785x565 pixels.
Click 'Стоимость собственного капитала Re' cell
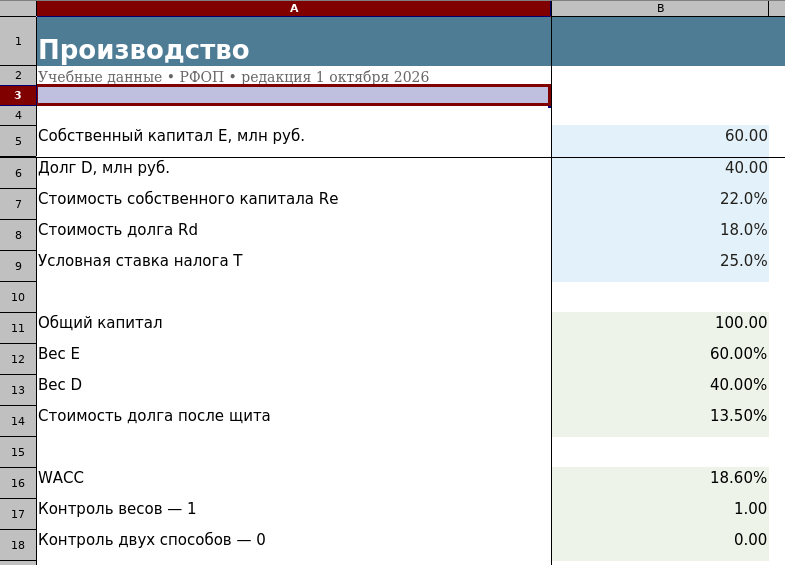[x=294, y=204]
